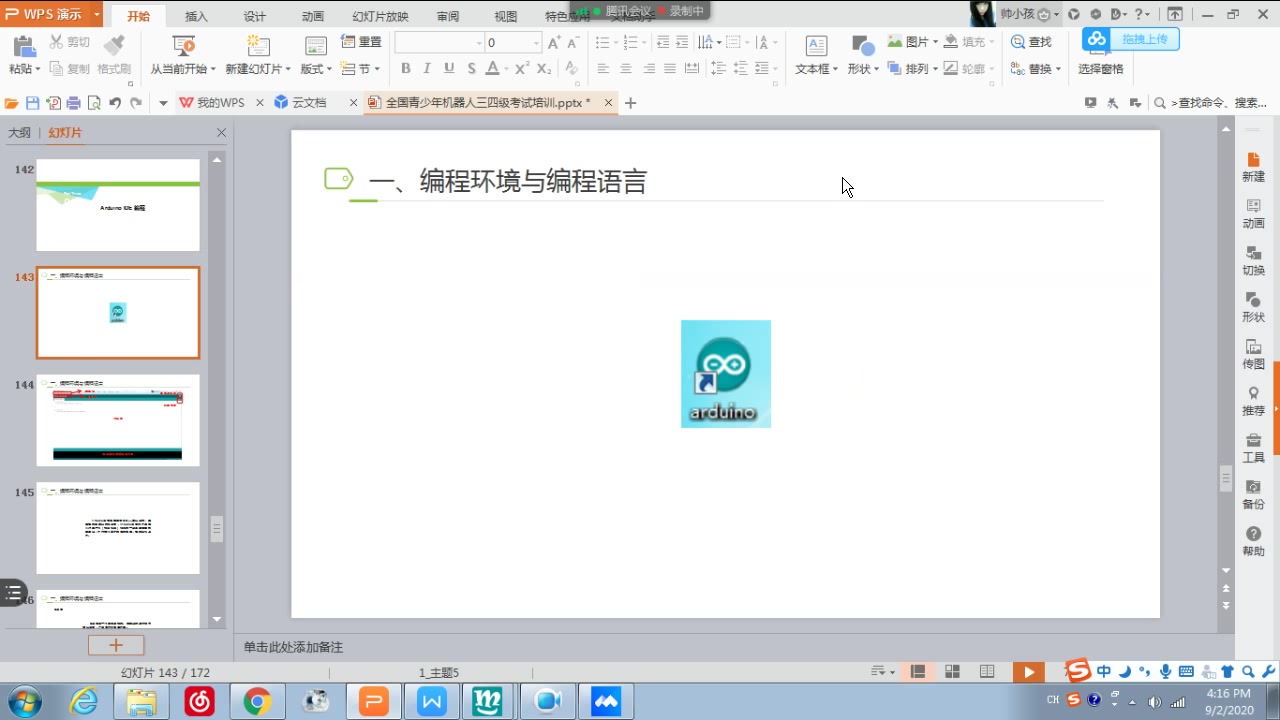
Task: Open the font color dropdown arrow
Action: [506, 69]
